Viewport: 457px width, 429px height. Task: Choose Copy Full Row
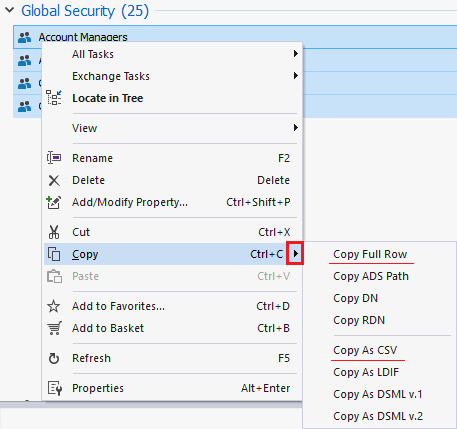[370, 254]
